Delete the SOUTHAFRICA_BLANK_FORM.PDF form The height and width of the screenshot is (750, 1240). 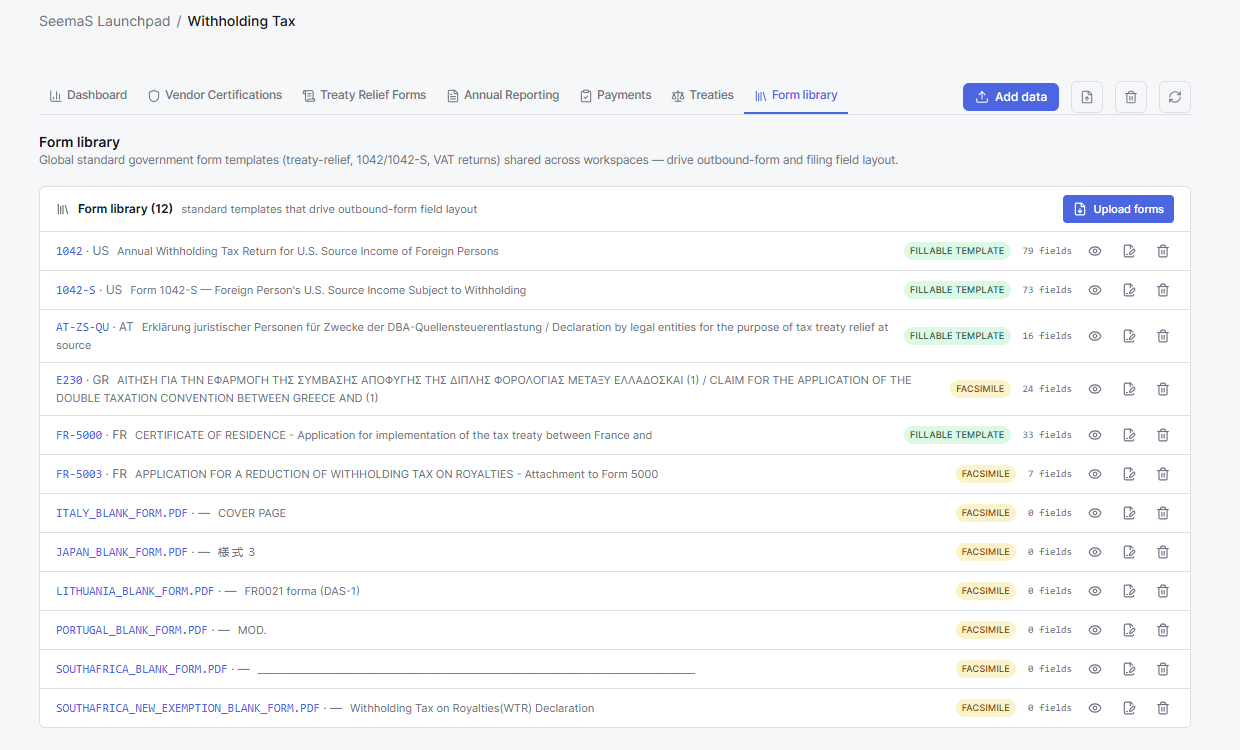[x=1163, y=669]
